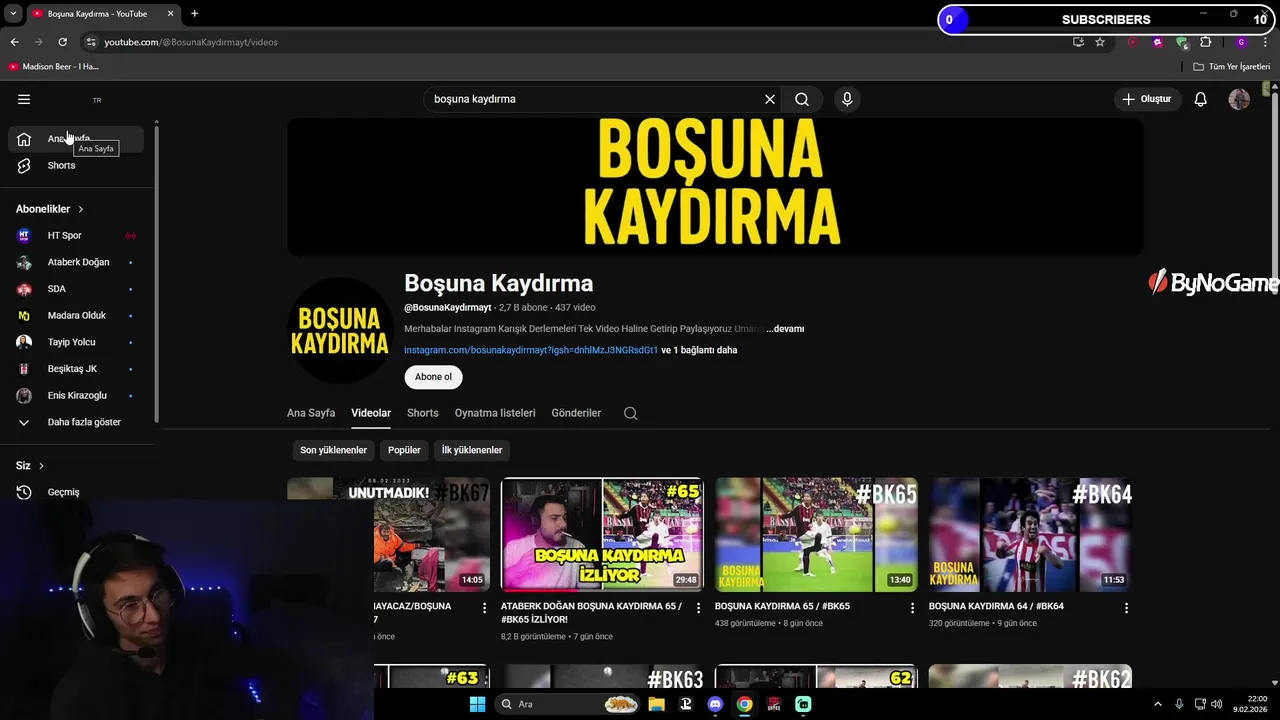Open the Windows Start menu
This screenshot has height=720, width=1280.
coord(477,704)
